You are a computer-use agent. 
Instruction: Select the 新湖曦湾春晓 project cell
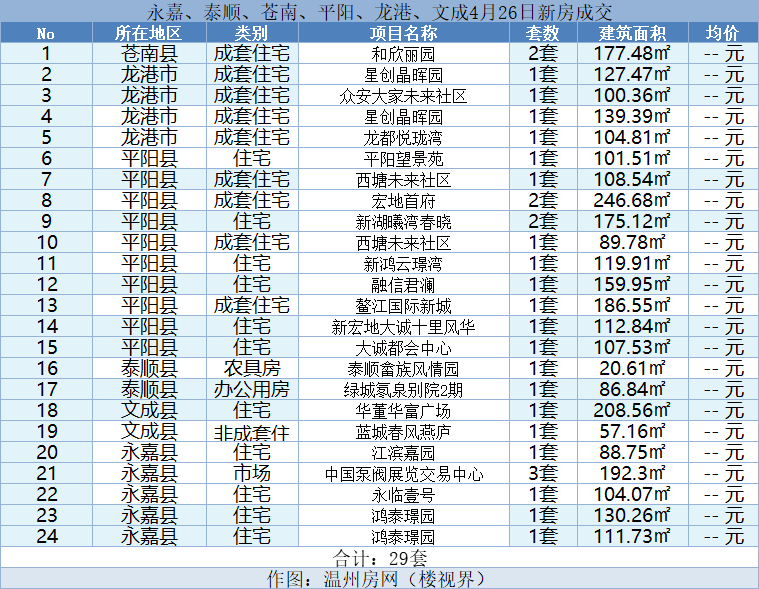(403, 222)
